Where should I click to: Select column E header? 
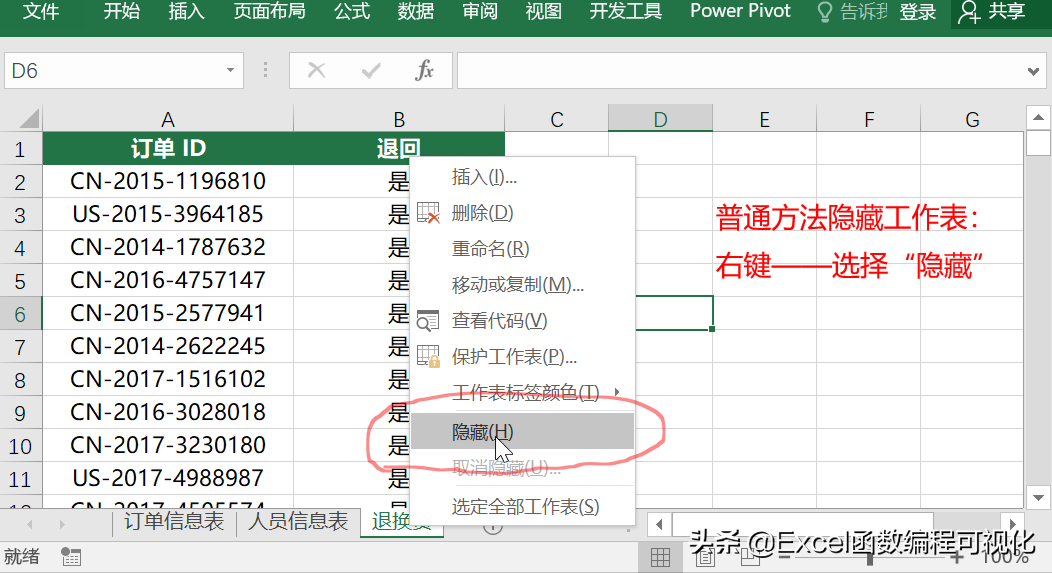point(764,119)
